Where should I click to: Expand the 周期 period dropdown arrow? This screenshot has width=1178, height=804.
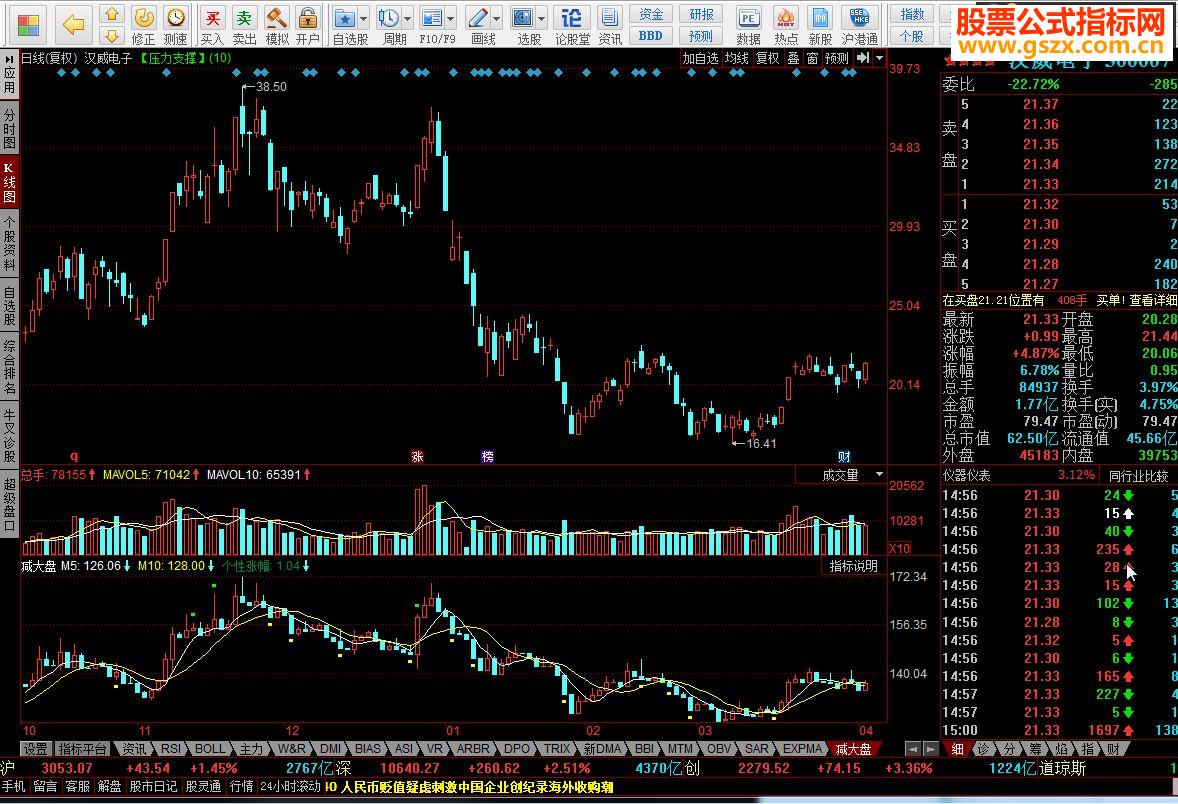pos(408,19)
